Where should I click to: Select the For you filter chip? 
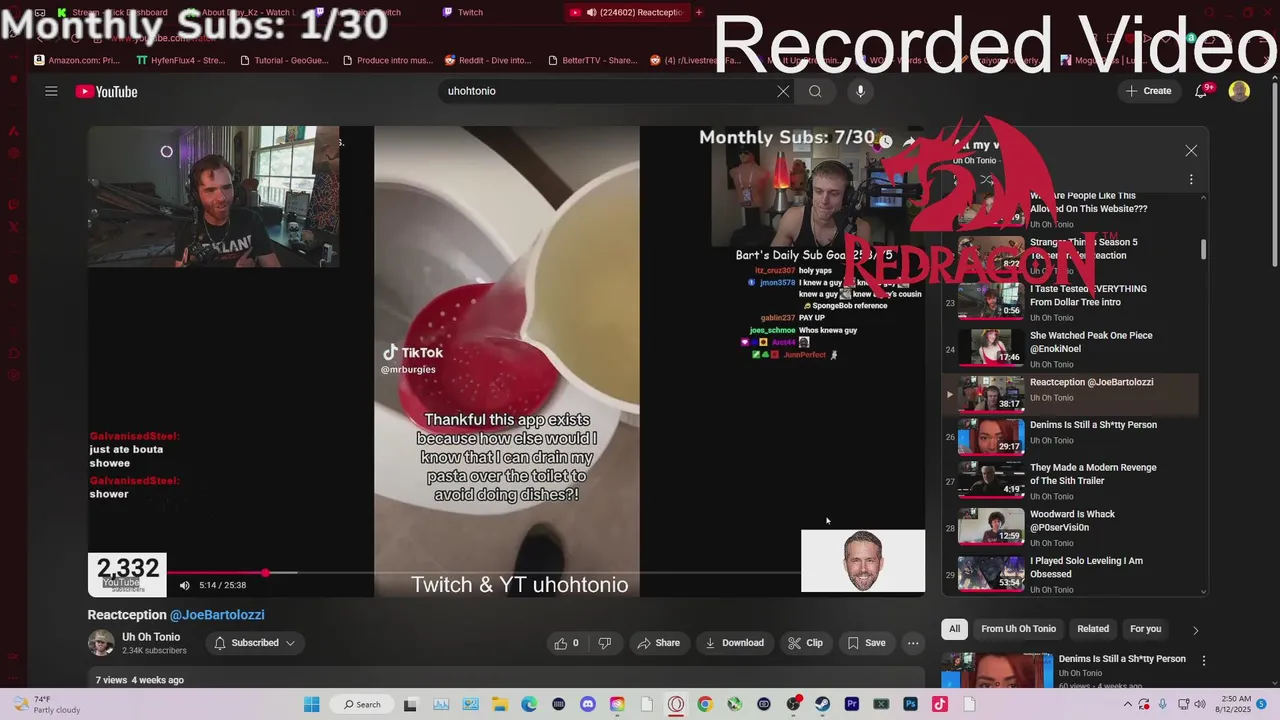point(1145,629)
